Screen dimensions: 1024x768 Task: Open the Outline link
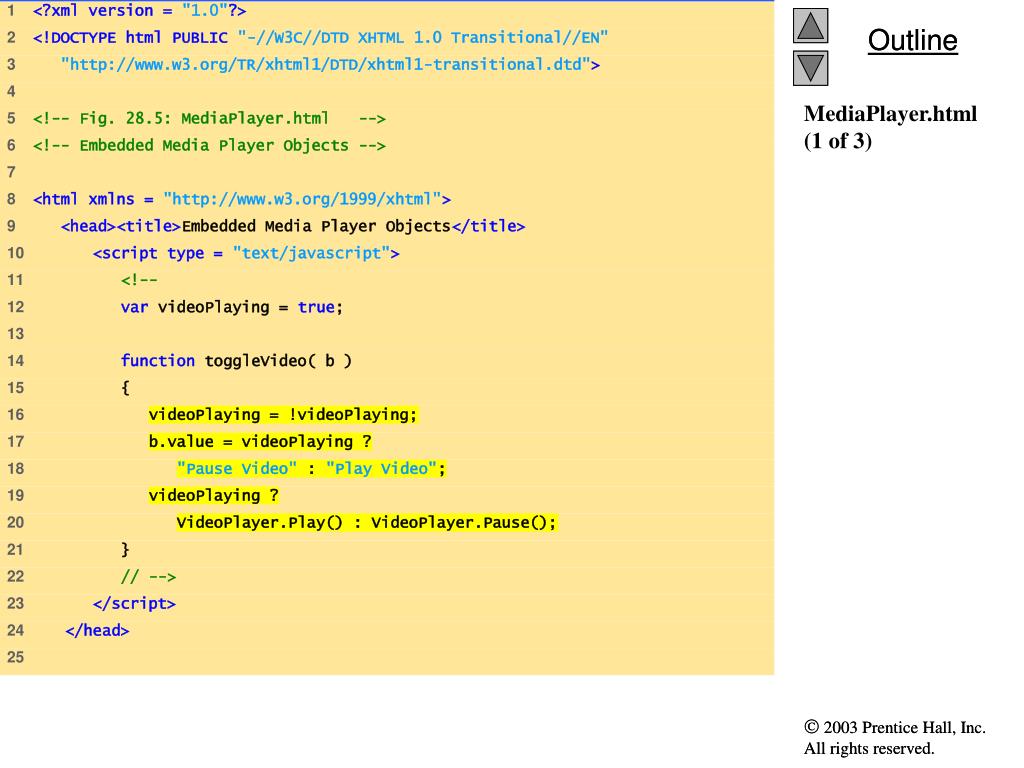912,40
